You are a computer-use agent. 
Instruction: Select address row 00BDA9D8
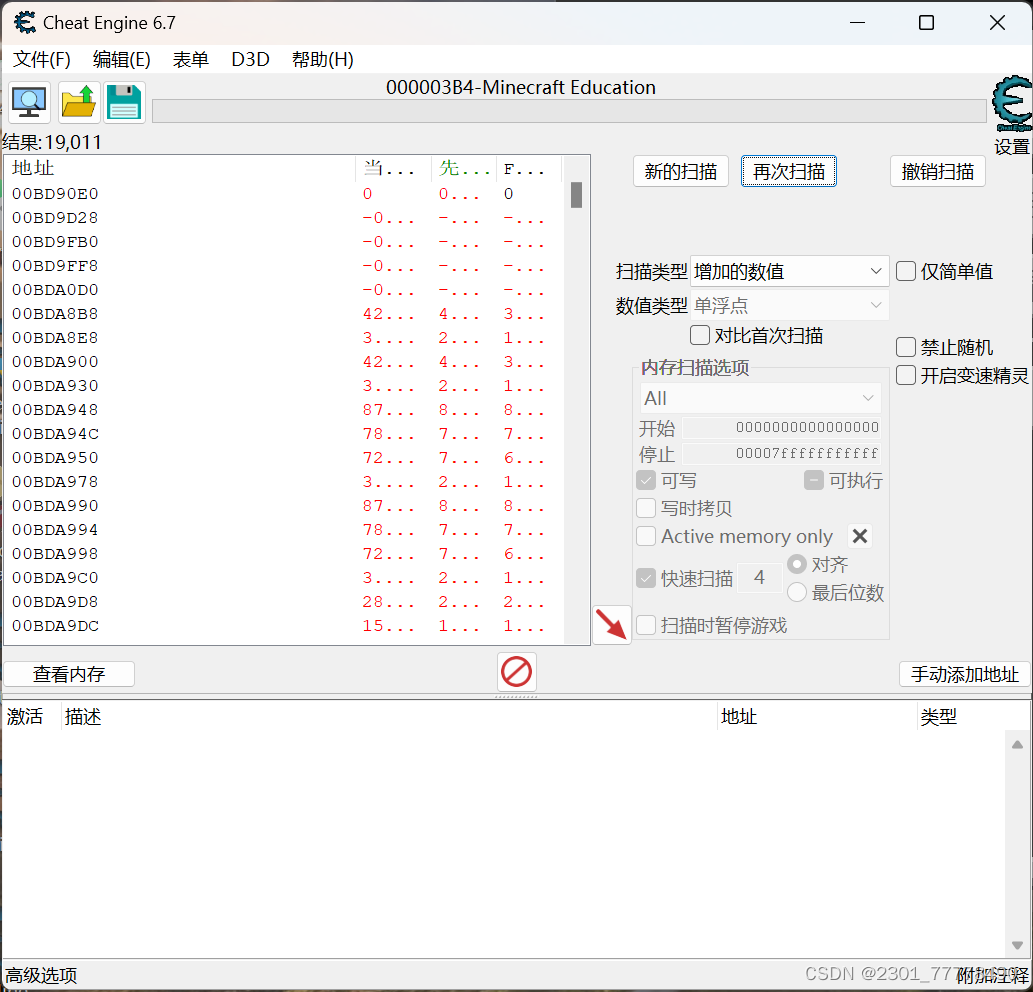(284, 601)
